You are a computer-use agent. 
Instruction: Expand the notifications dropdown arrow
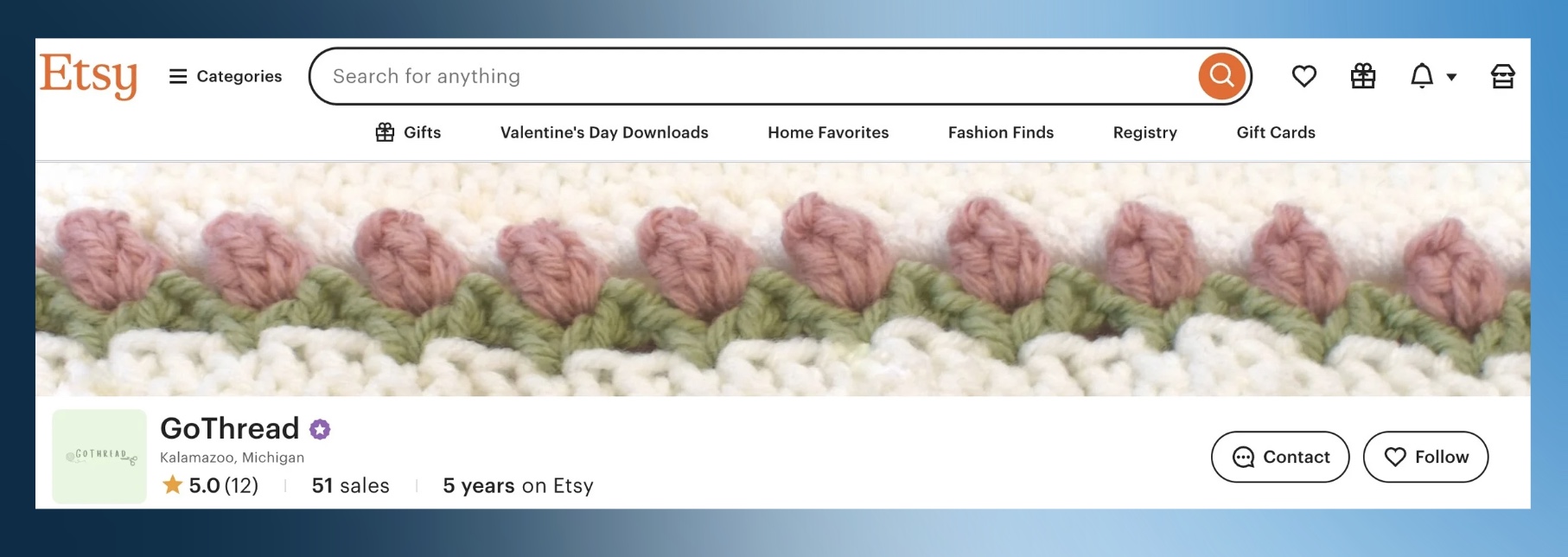[1451, 77]
